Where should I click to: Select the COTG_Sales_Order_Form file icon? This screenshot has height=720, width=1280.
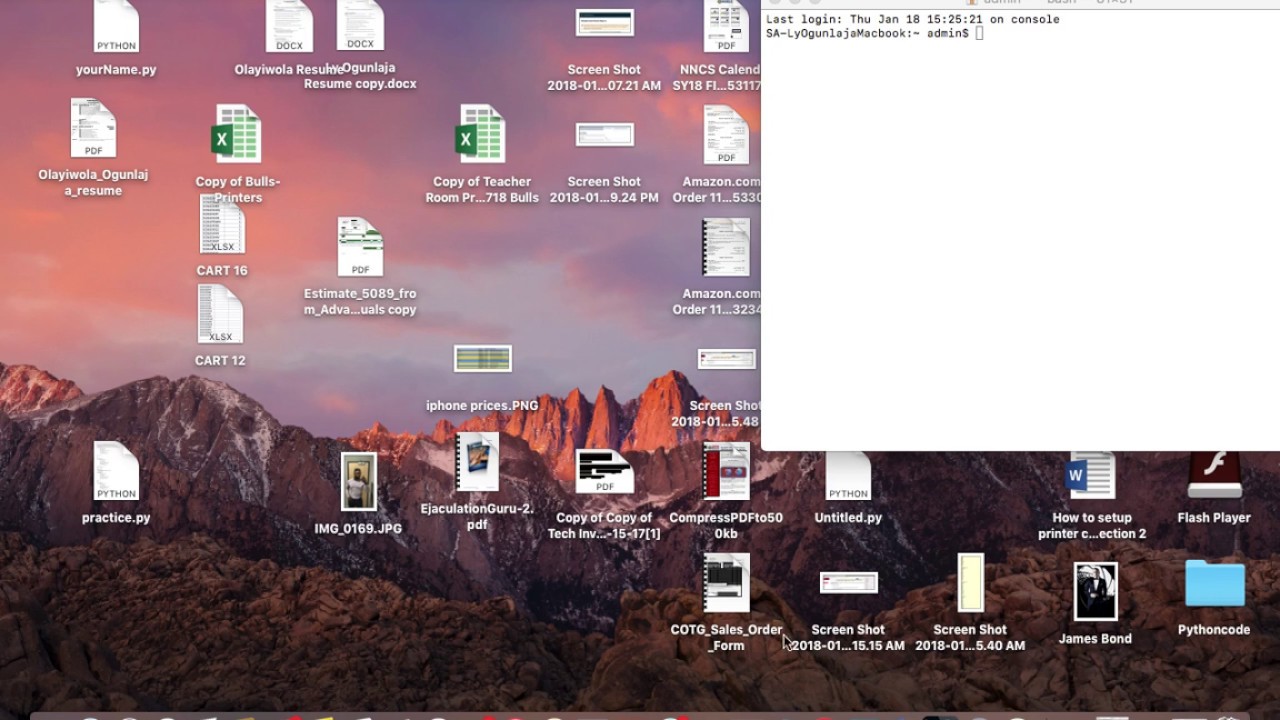pyautogui.click(x=726, y=583)
